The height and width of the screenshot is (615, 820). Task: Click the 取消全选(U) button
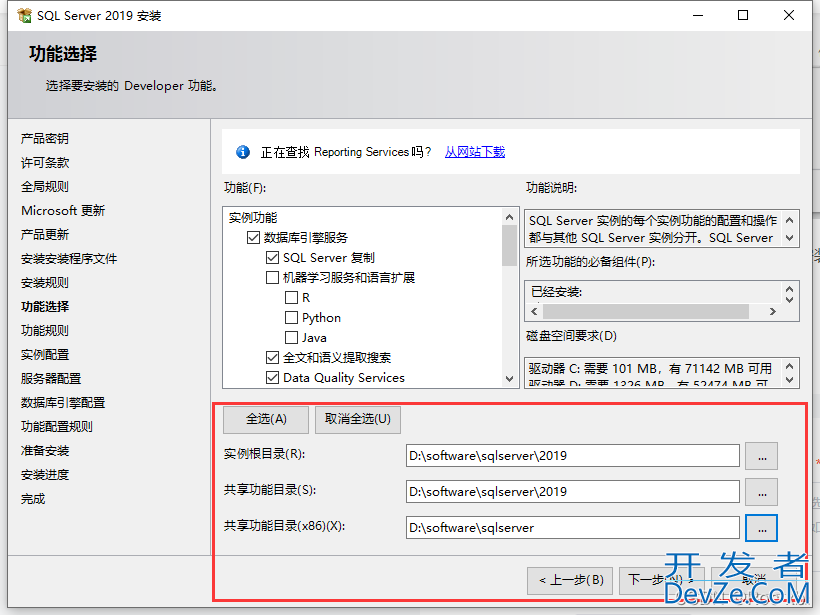click(x=358, y=419)
